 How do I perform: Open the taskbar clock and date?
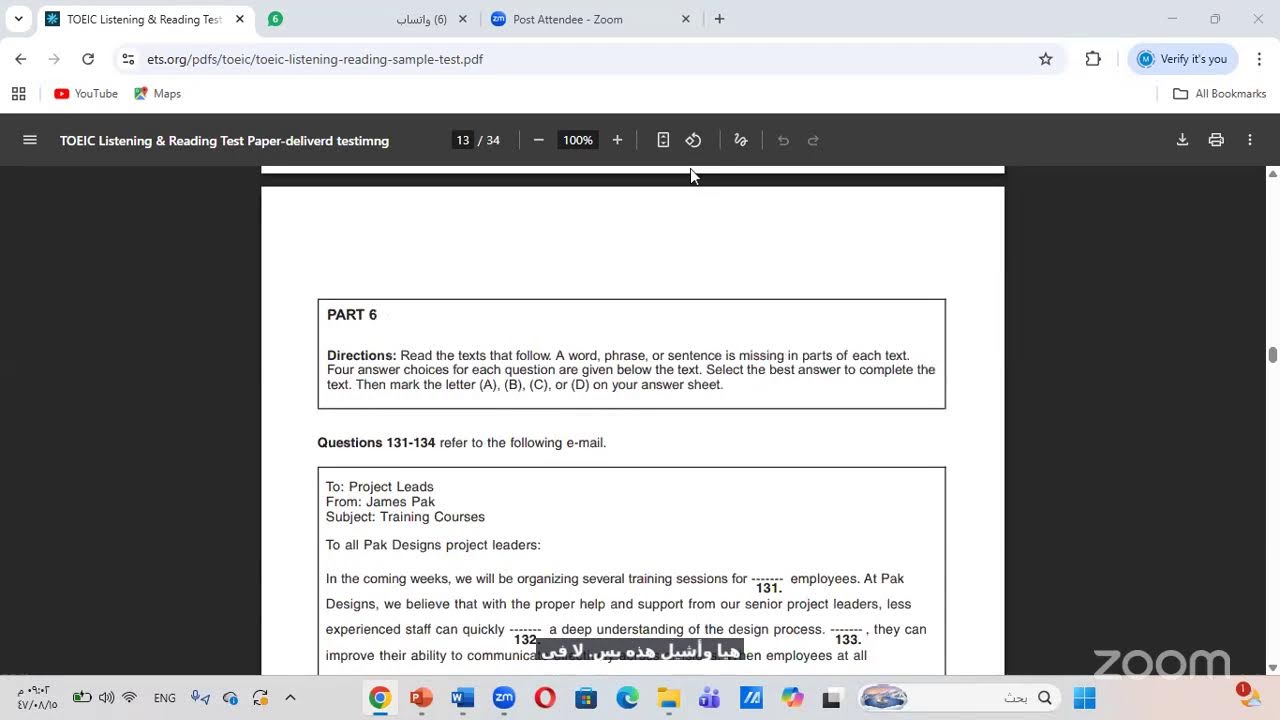click(37, 698)
